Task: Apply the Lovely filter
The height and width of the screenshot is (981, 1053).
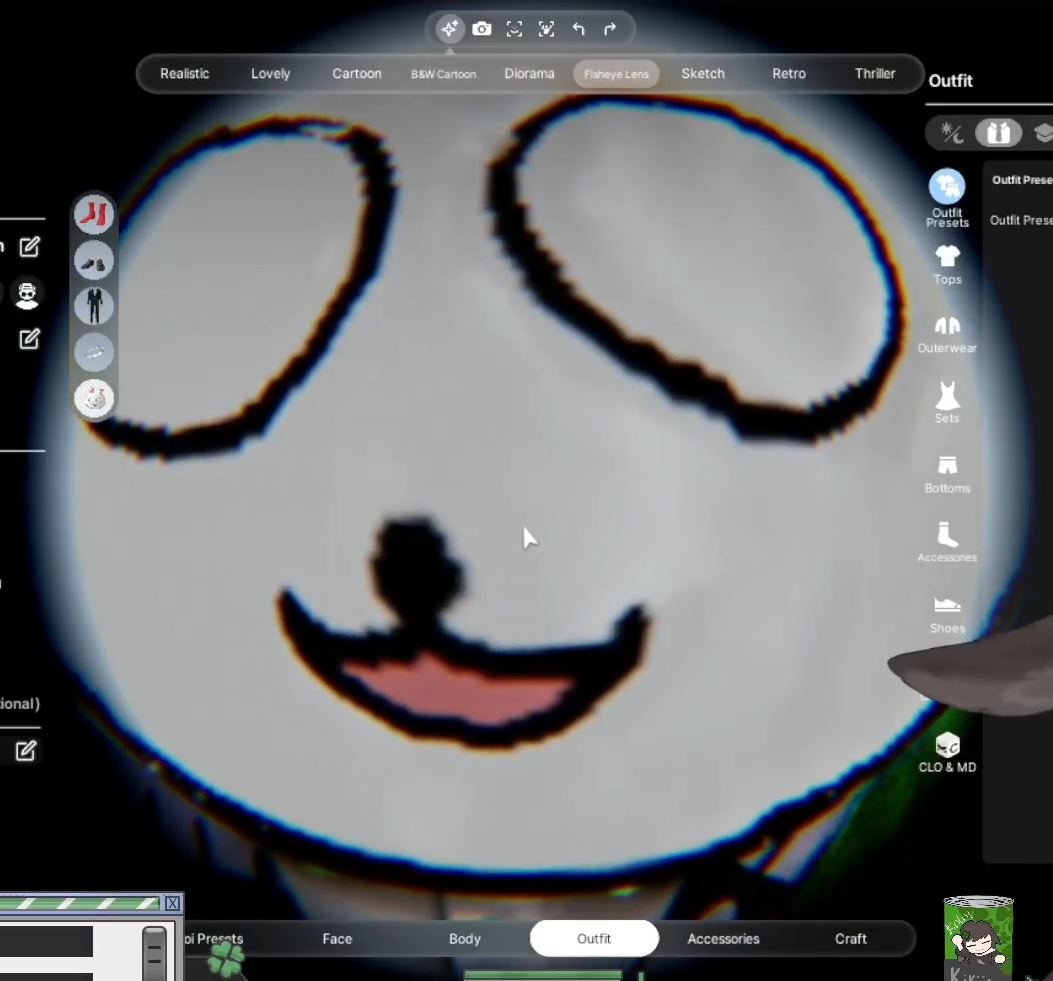Action: click(271, 74)
